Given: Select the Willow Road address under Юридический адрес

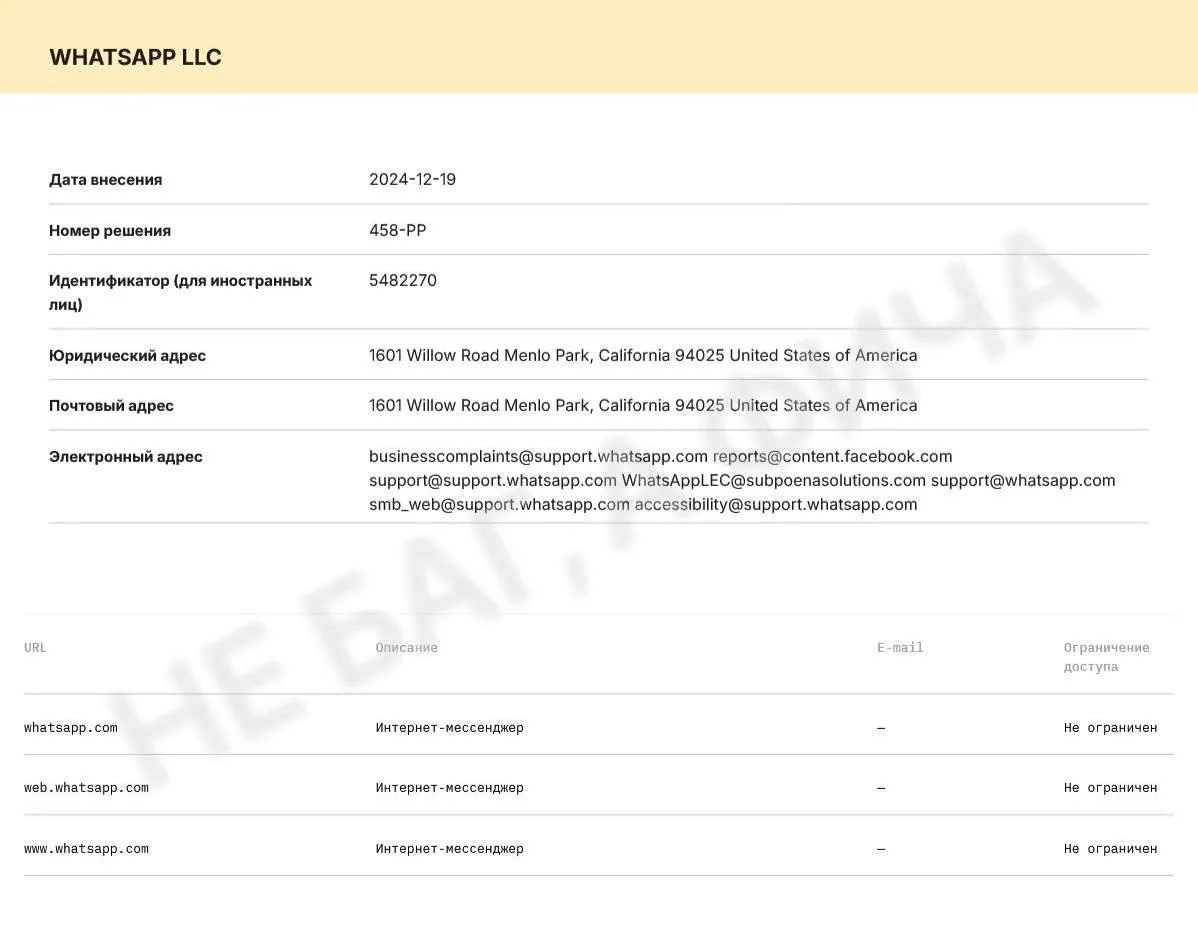Looking at the screenshot, I should (x=643, y=355).
